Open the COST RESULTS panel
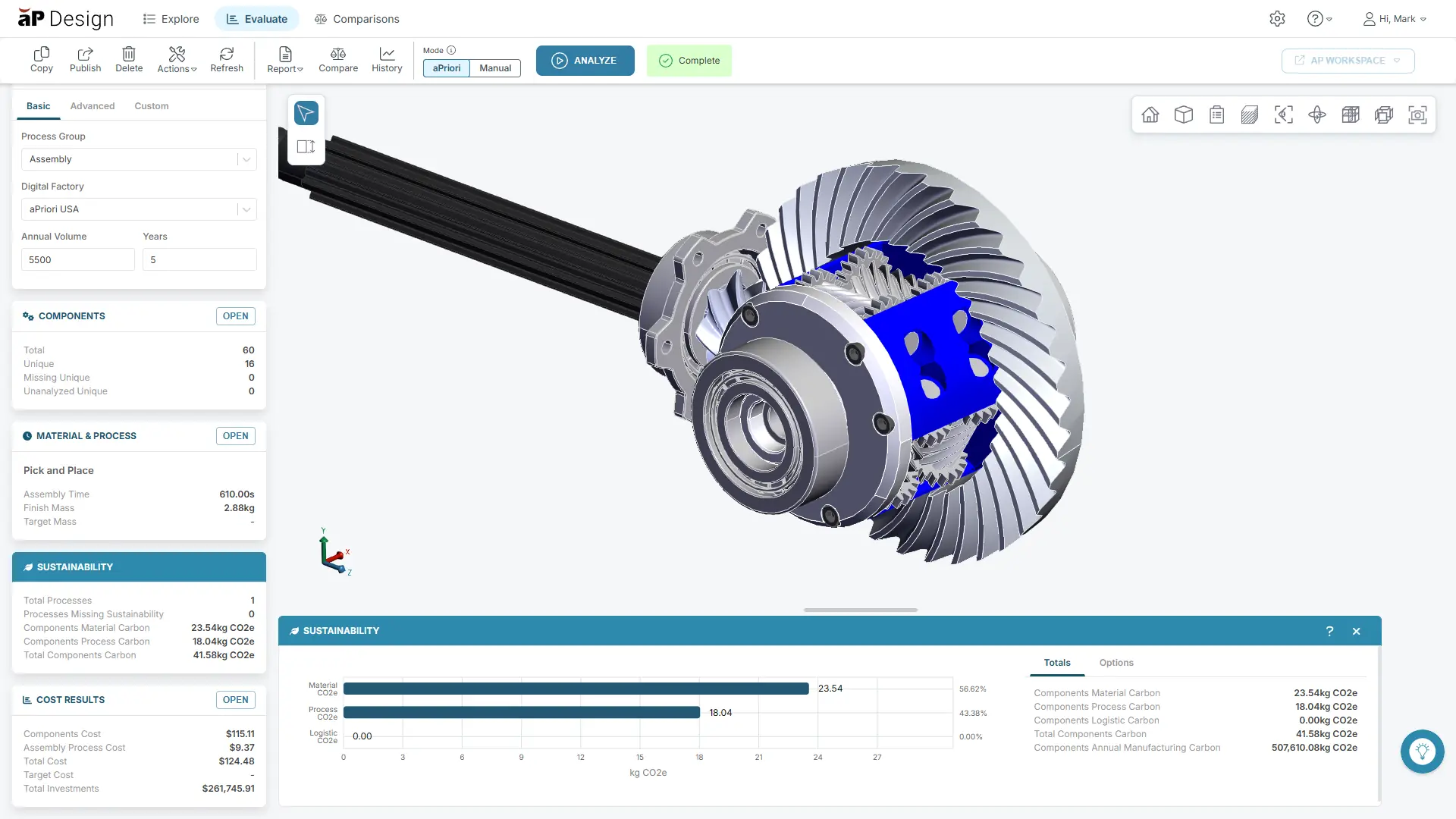 pyautogui.click(x=235, y=699)
